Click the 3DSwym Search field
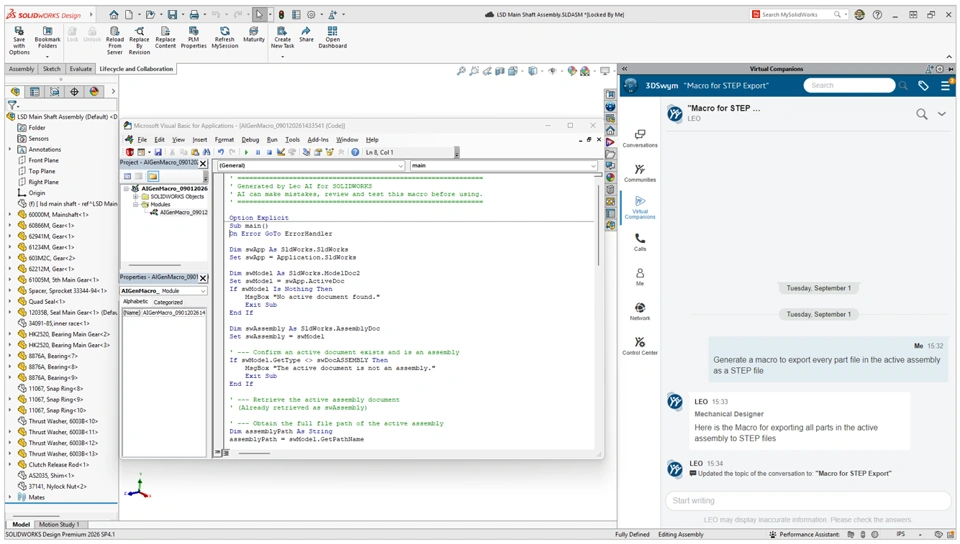The width and height of the screenshot is (960, 544). (x=849, y=86)
